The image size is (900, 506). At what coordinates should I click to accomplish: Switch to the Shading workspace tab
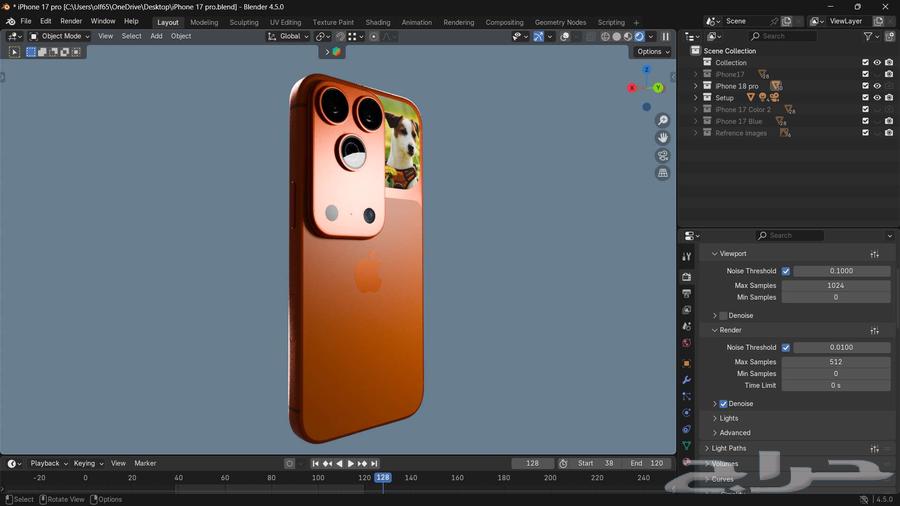pyautogui.click(x=378, y=22)
